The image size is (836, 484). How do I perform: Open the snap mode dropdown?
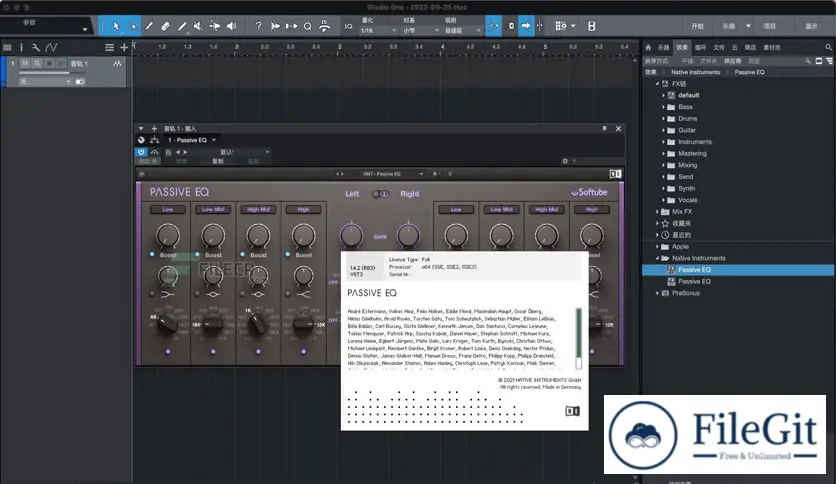(462, 30)
